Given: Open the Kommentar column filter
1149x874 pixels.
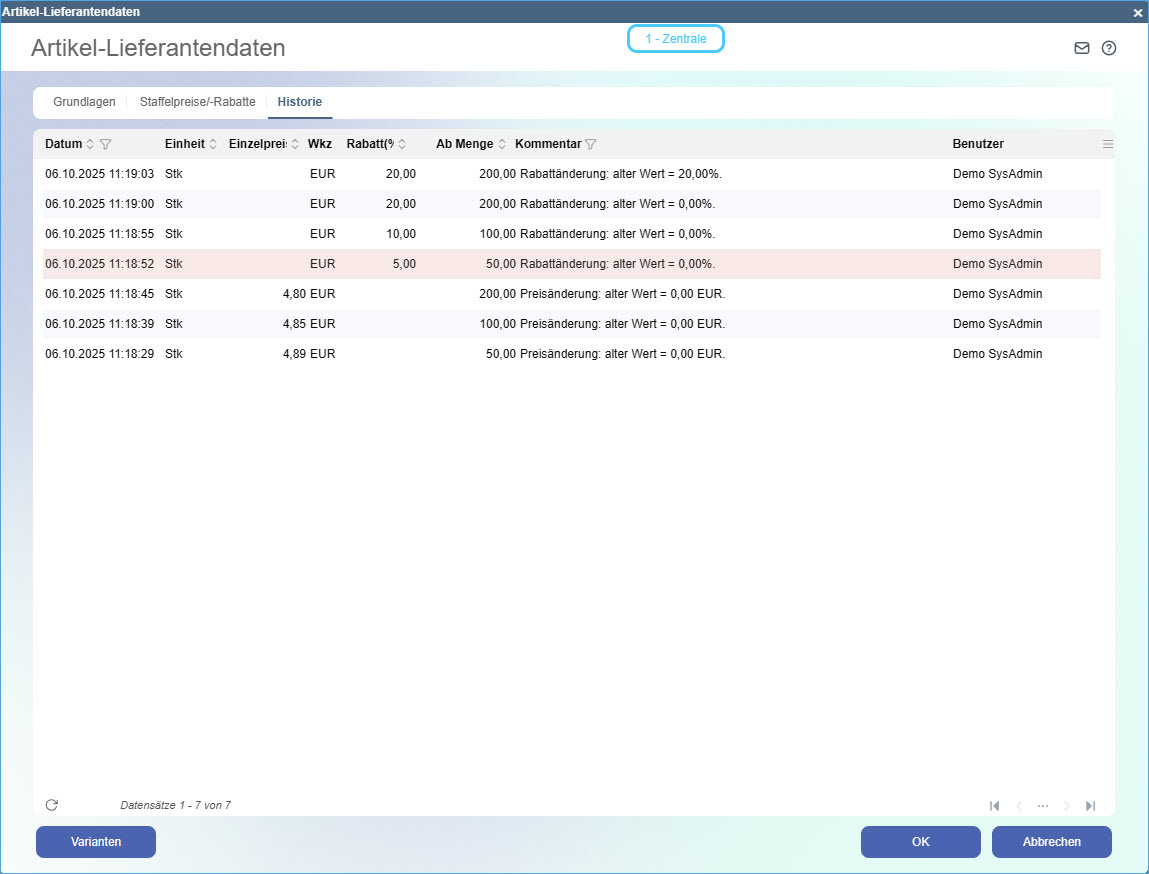Looking at the screenshot, I should (590, 144).
